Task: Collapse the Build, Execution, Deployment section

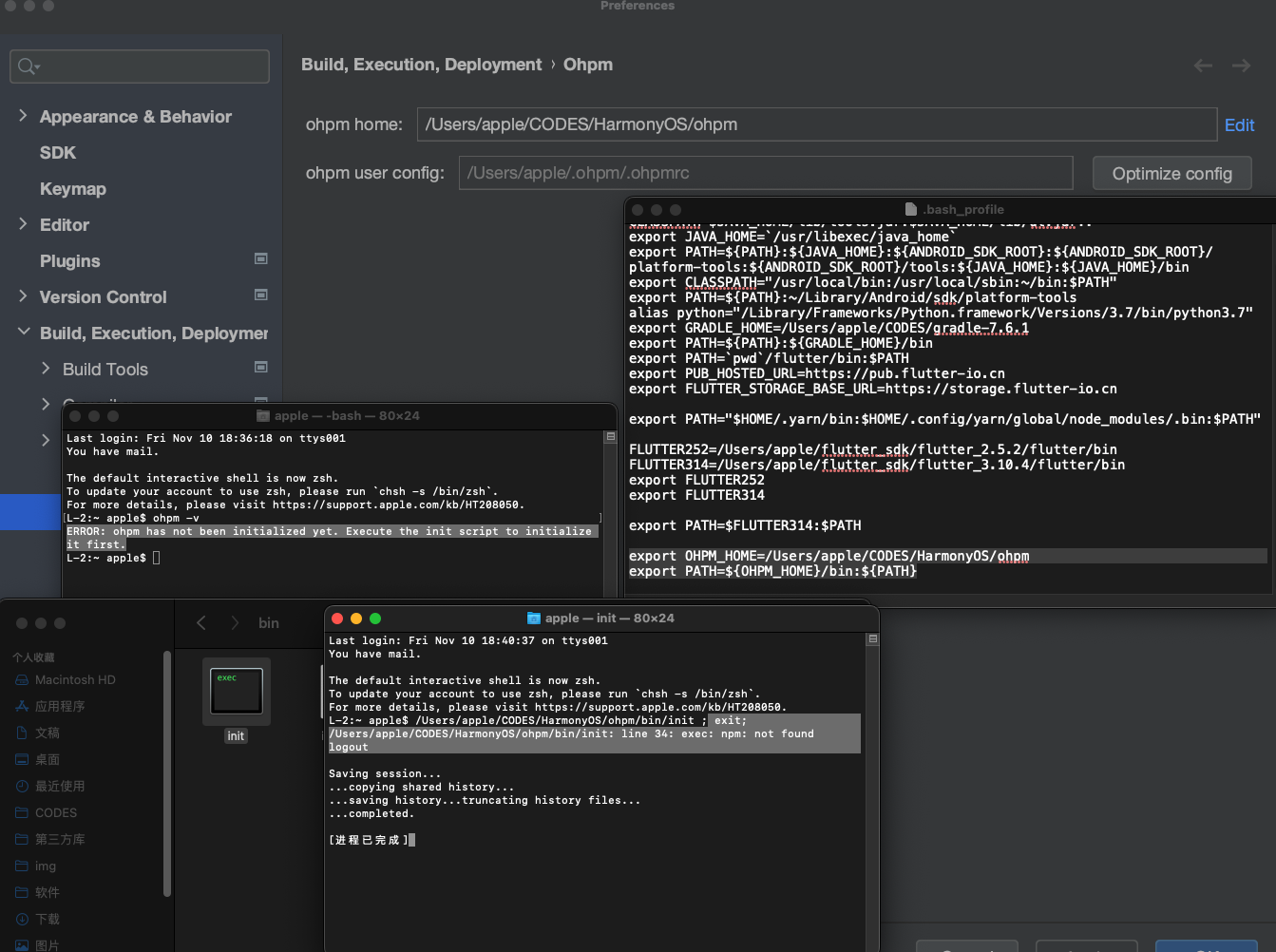Action: pyautogui.click(x=23, y=333)
